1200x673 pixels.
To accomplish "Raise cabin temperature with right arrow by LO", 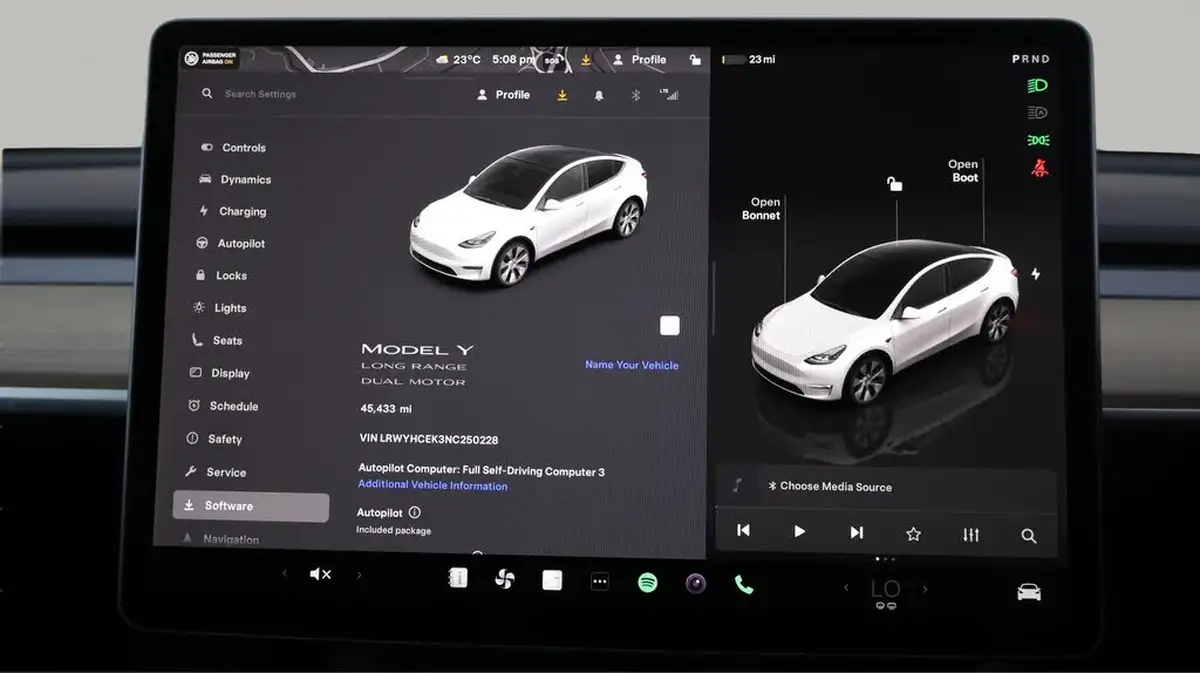I will click(x=924, y=589).
